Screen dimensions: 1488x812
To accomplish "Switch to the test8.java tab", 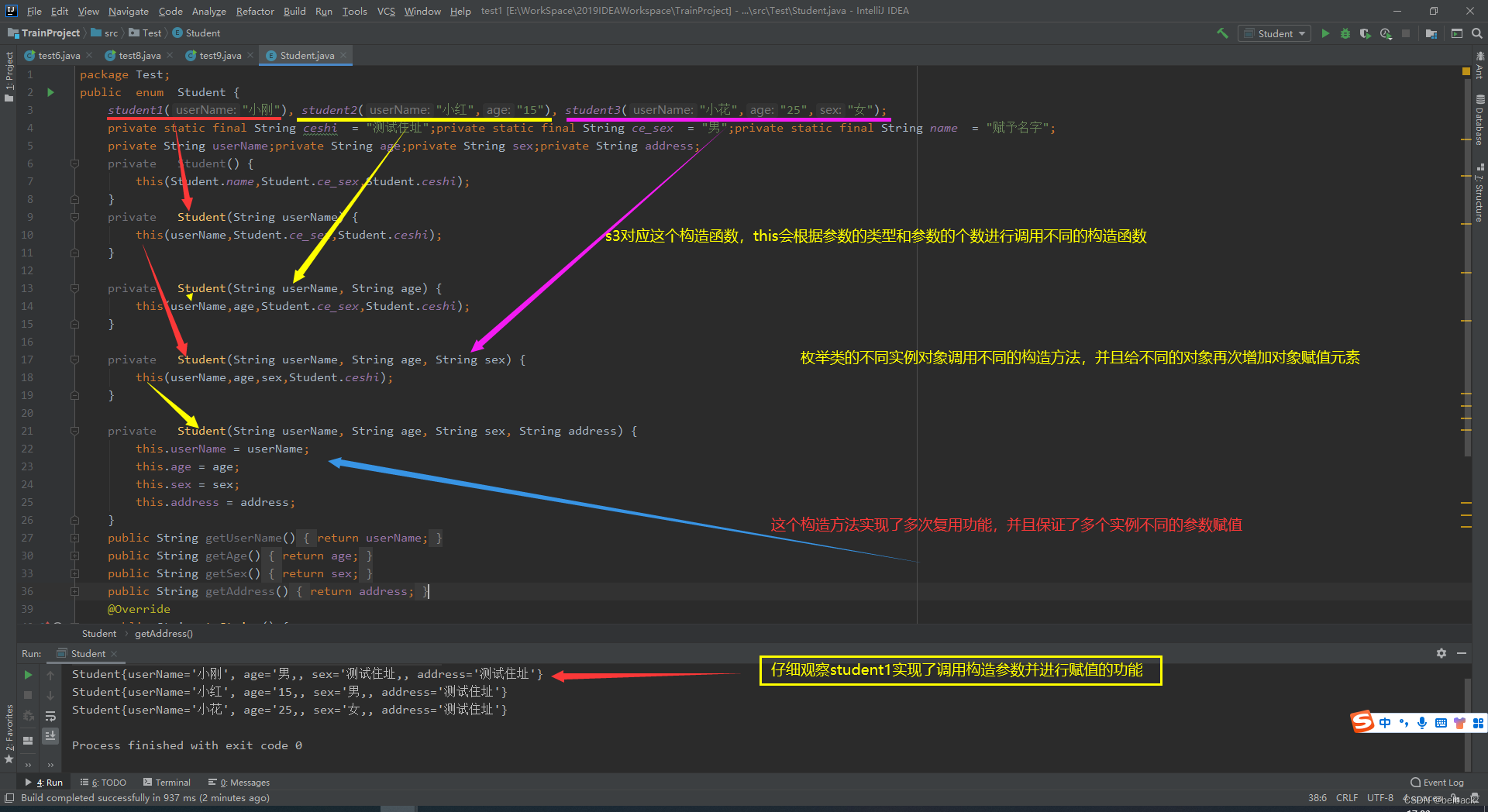I will pyautogui.click(x=139, y=56).
